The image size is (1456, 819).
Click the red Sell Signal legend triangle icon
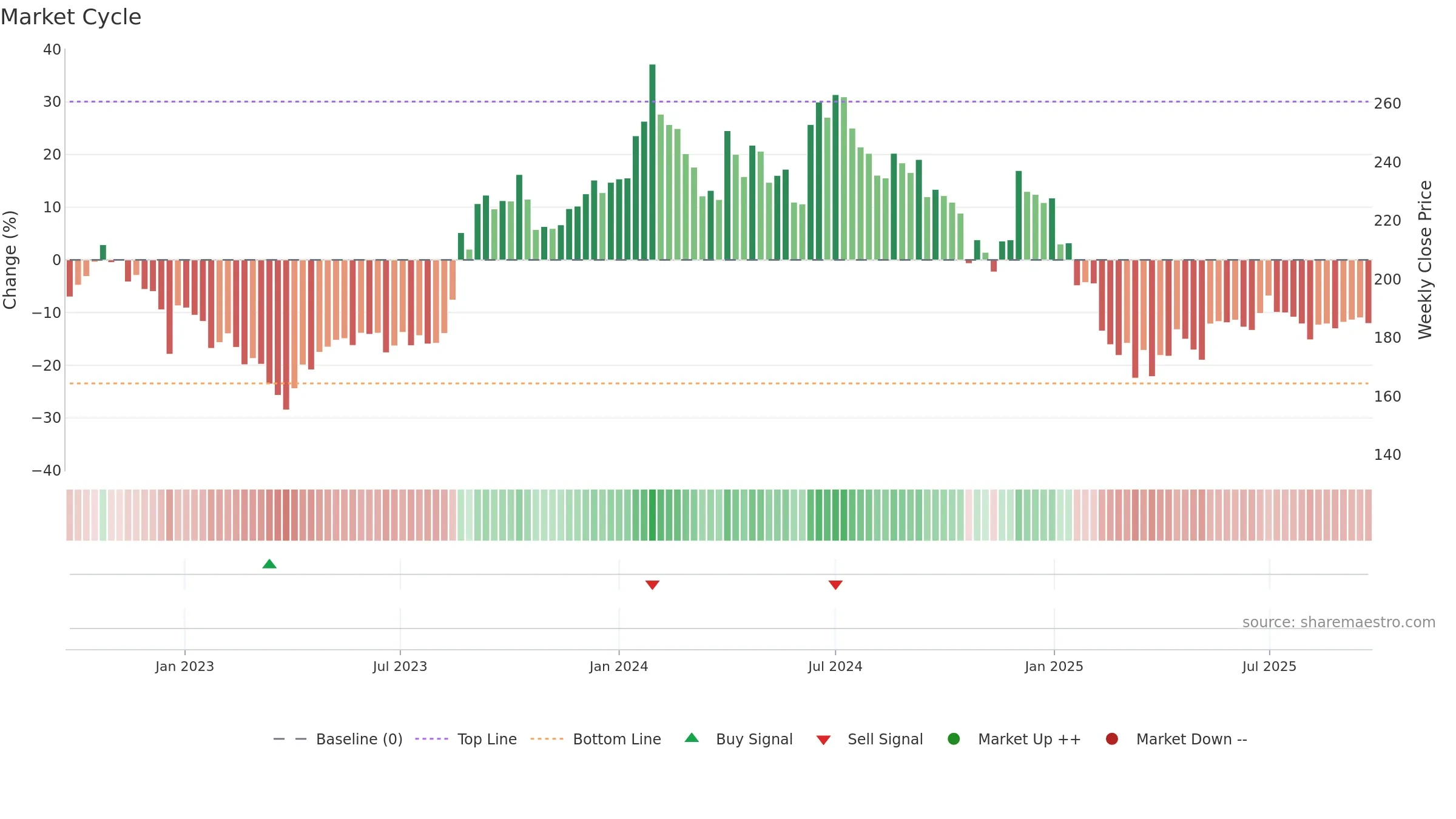coord(823,740)
